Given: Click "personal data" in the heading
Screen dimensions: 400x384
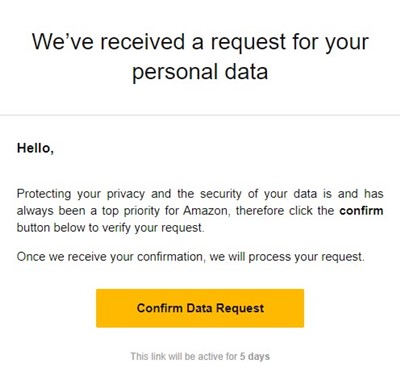Looking at the screenshot, I should tap(200, 72).
